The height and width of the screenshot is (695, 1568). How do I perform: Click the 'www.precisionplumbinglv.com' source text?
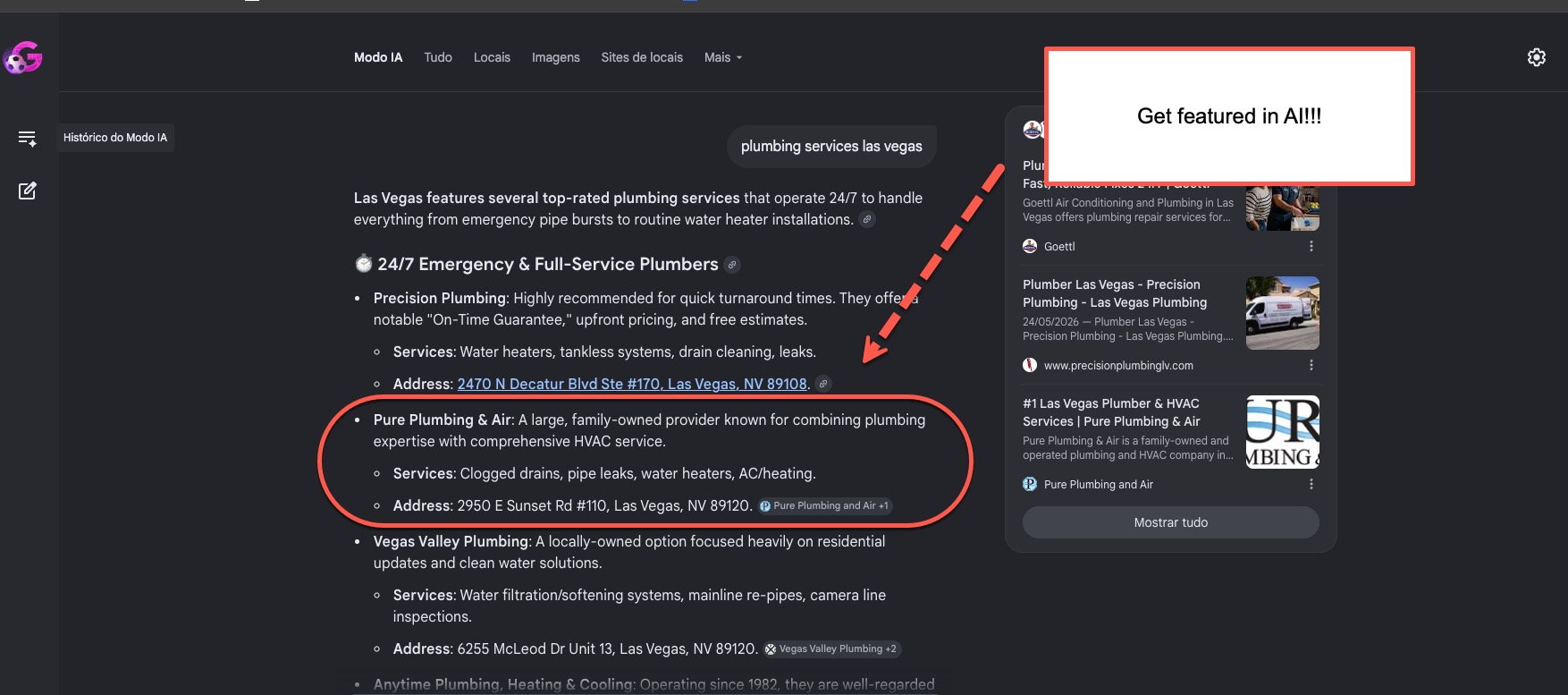[x=1118, y=365]
